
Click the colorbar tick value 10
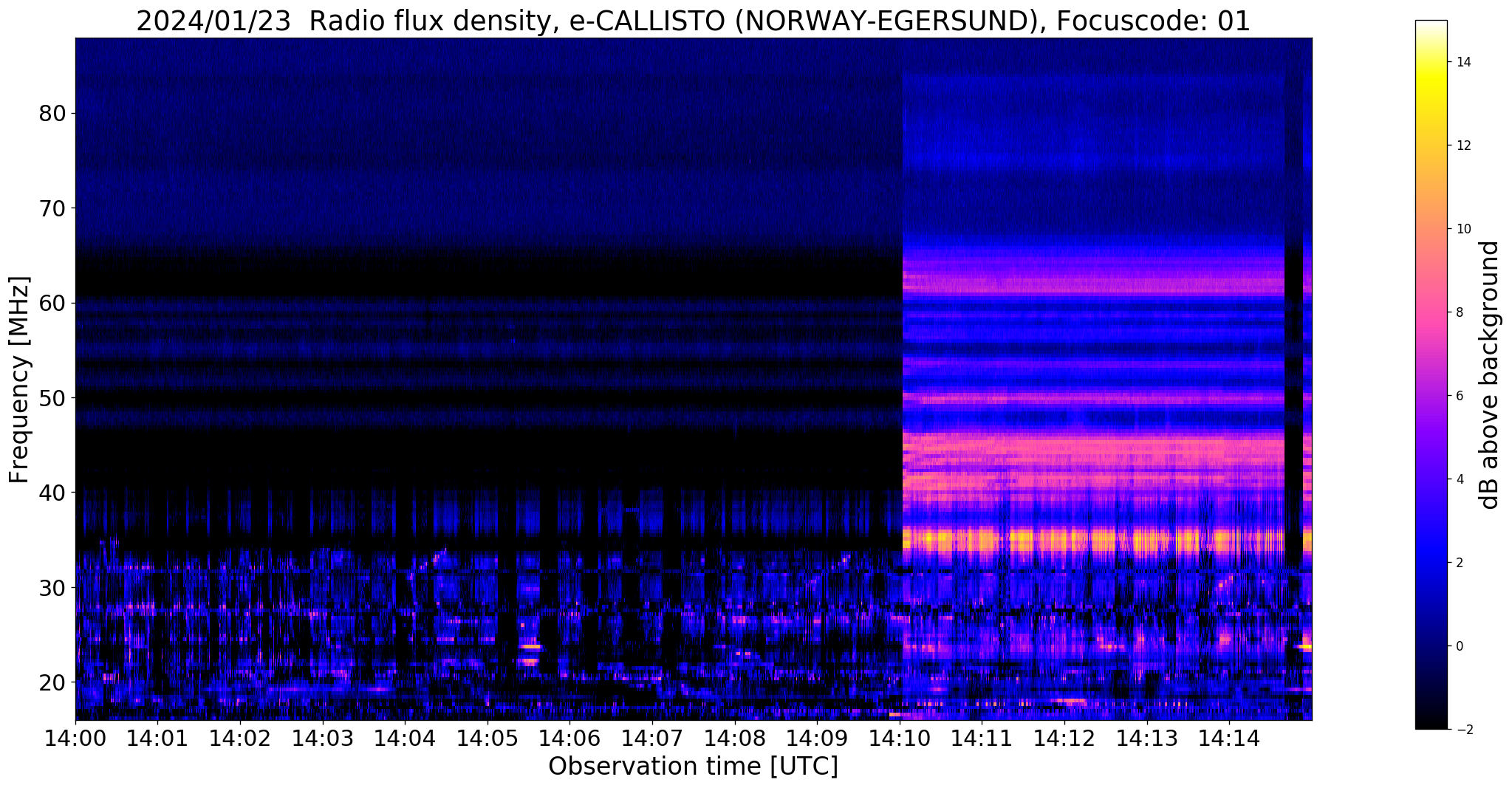tap(1463, 229)
